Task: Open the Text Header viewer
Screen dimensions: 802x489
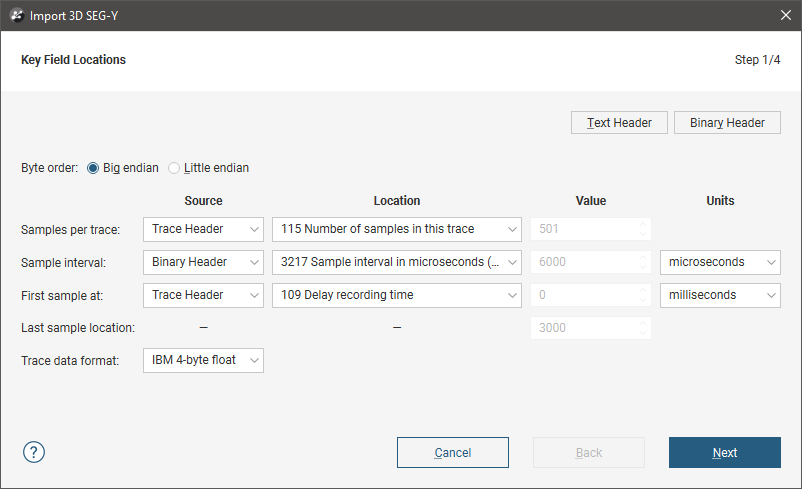Action: click(619, 123)
